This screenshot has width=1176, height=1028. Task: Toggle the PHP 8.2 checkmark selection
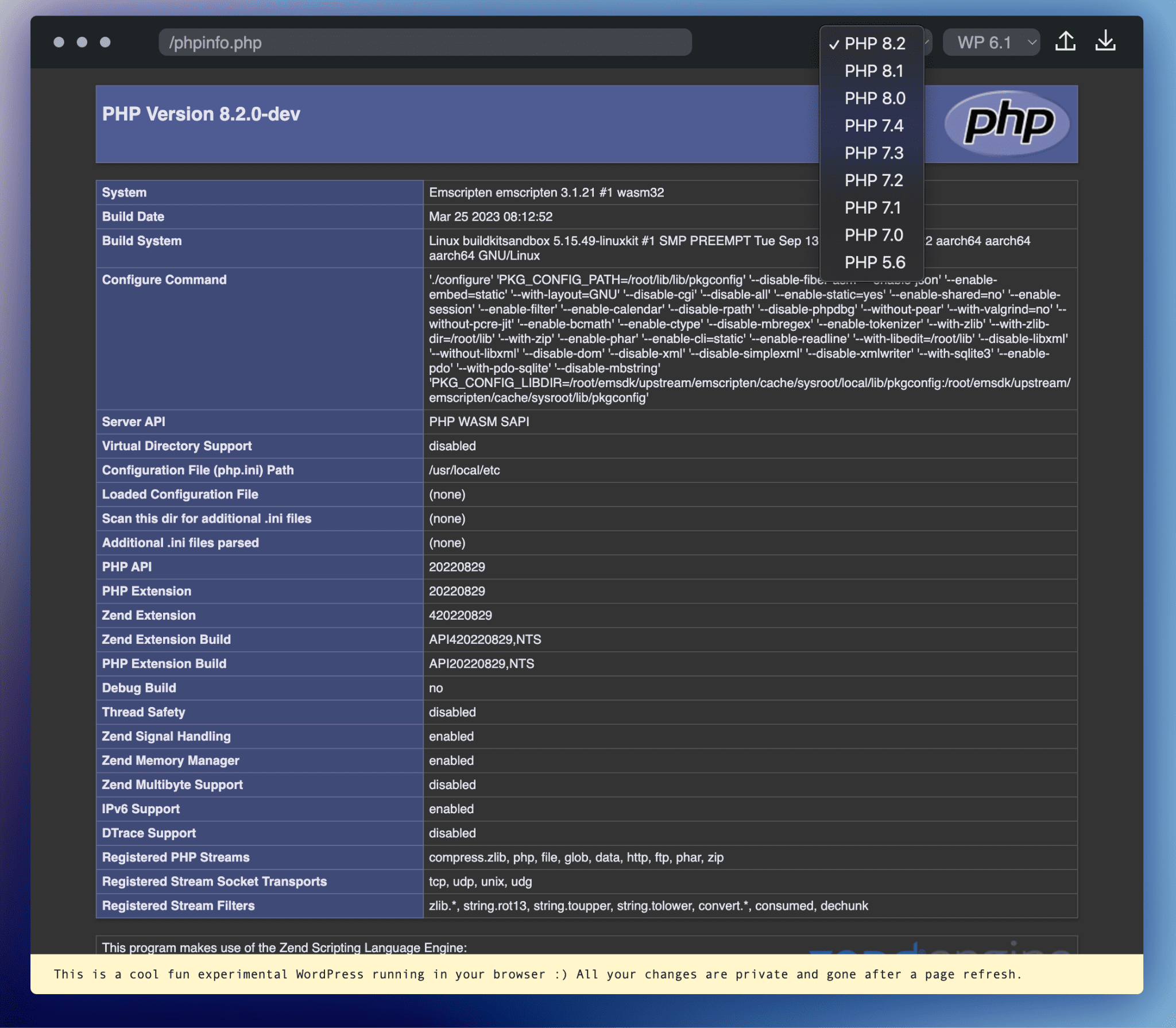[872, 42]
